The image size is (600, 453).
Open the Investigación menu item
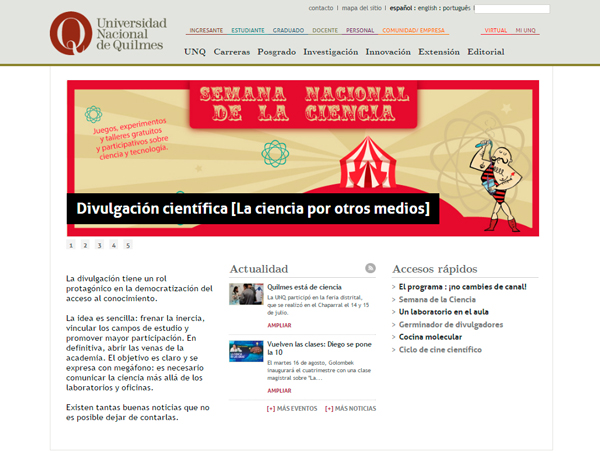tap(331, 52)
